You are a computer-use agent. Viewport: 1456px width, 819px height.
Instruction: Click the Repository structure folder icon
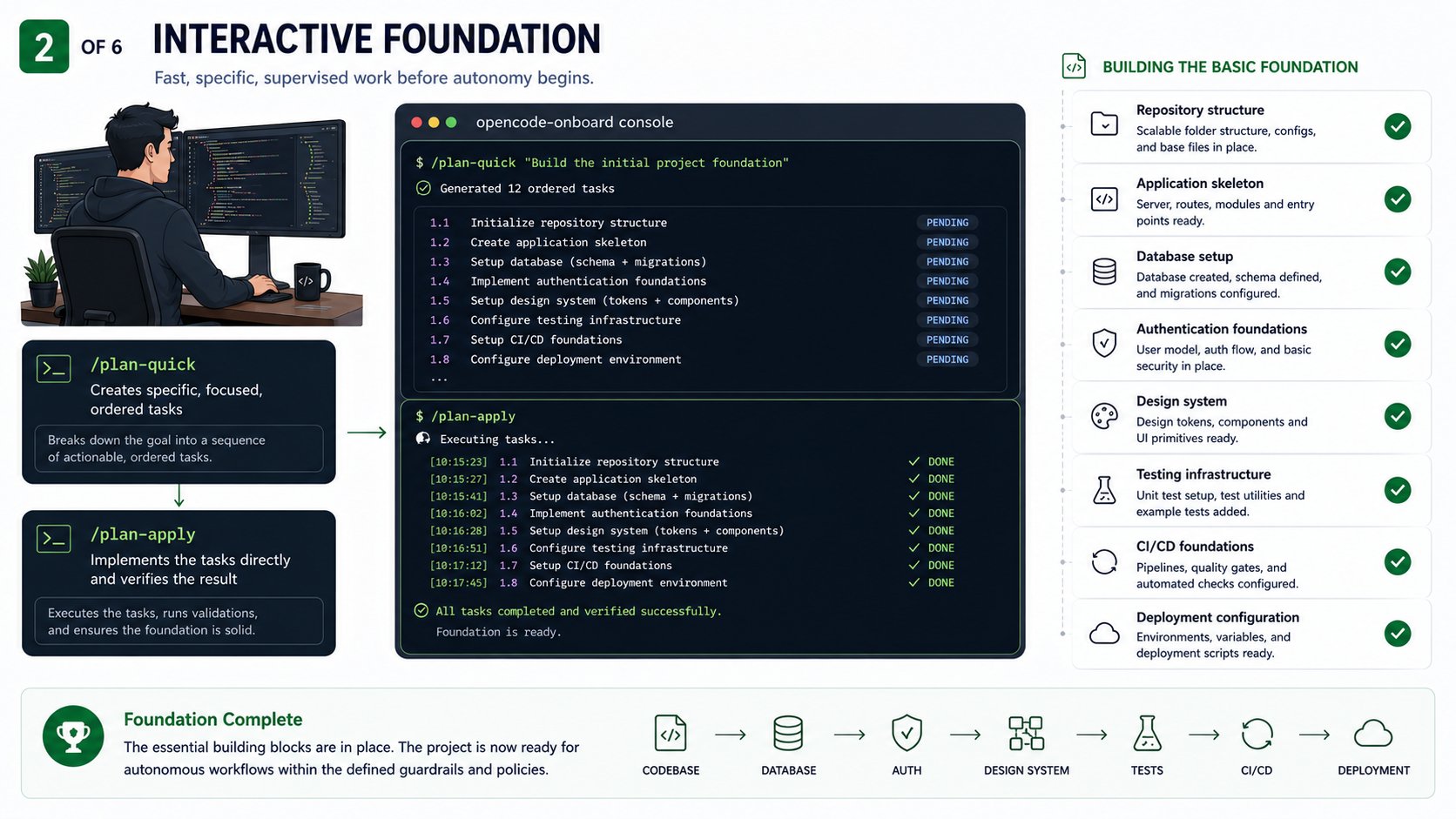[x=1104, y=124]
